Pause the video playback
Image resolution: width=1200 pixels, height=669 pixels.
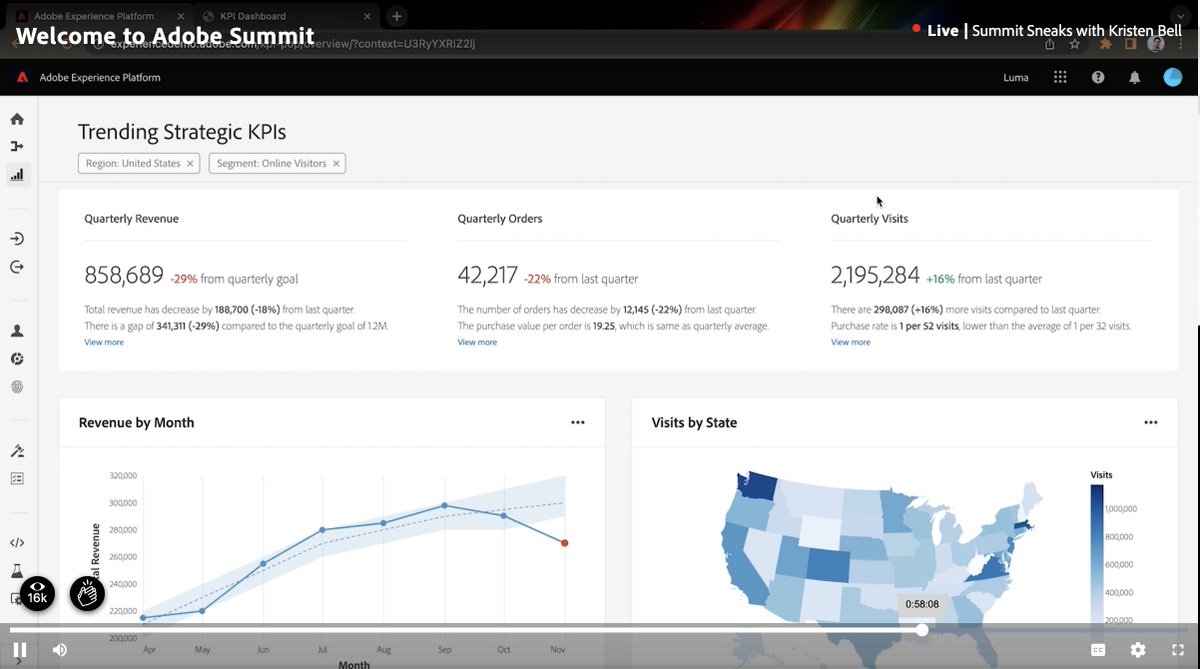click(20, 650)
